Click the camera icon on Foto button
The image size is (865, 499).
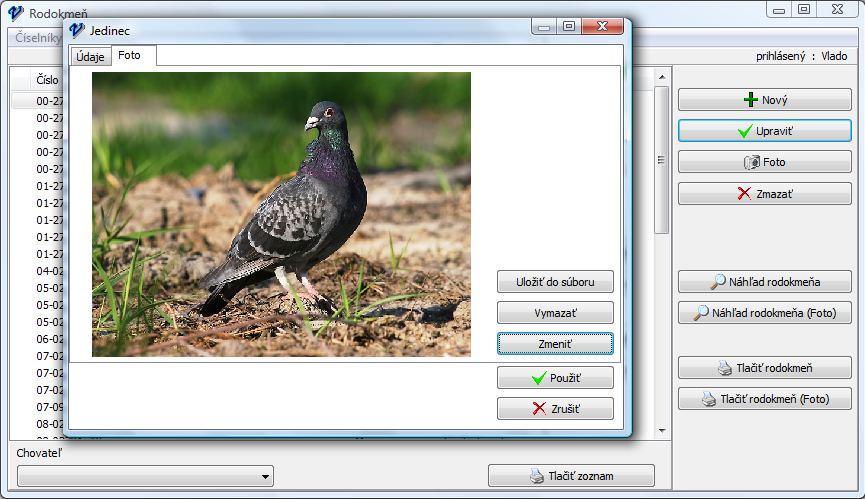(752, 162)
